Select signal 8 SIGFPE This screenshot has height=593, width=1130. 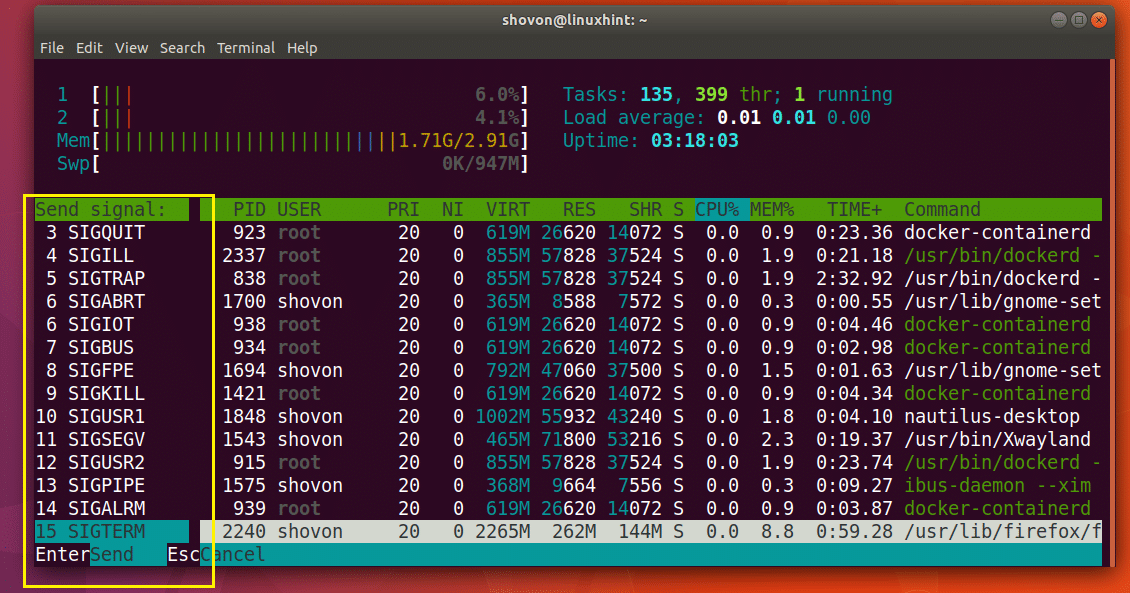112,370
